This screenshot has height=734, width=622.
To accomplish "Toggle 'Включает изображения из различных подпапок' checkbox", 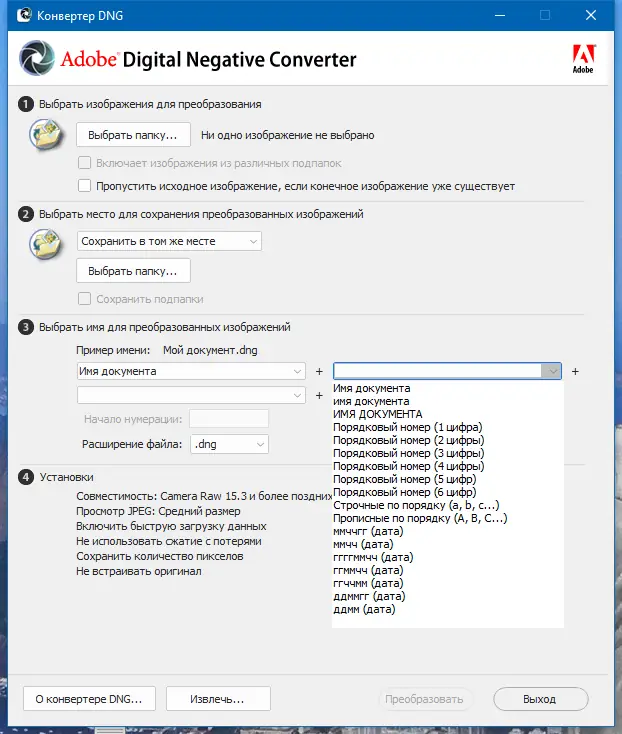I will (84, 162).
